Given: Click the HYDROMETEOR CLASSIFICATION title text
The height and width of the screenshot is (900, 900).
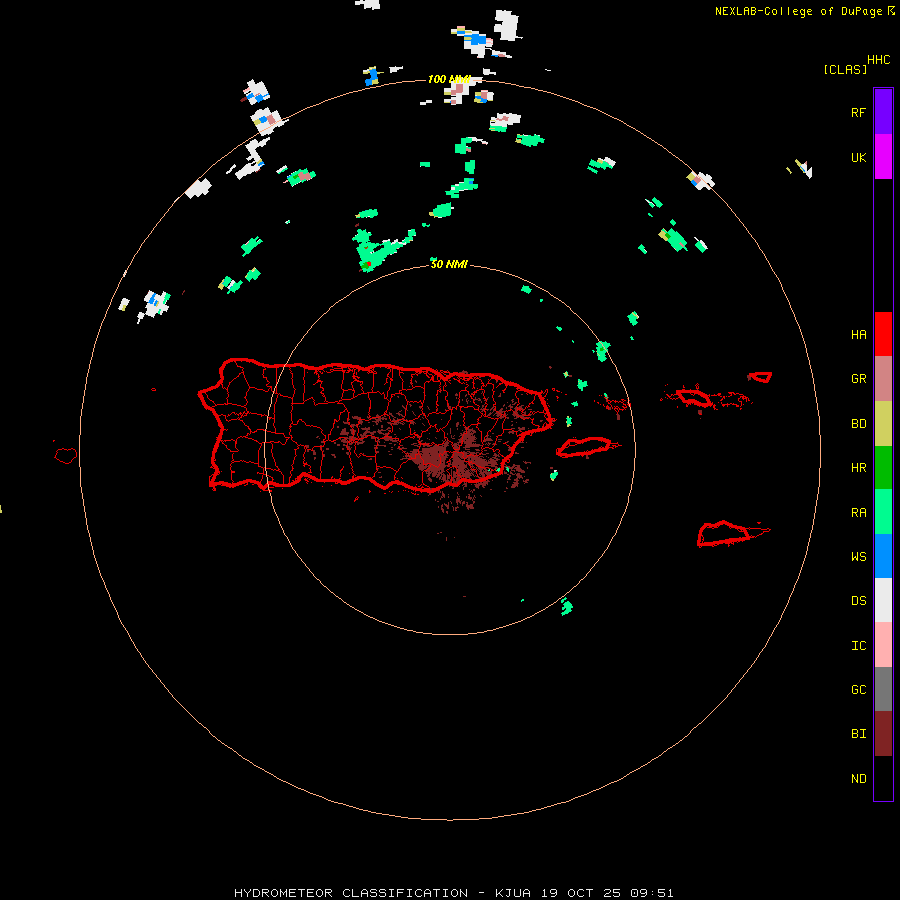Looking at the screenshot, I should [351, 893].
